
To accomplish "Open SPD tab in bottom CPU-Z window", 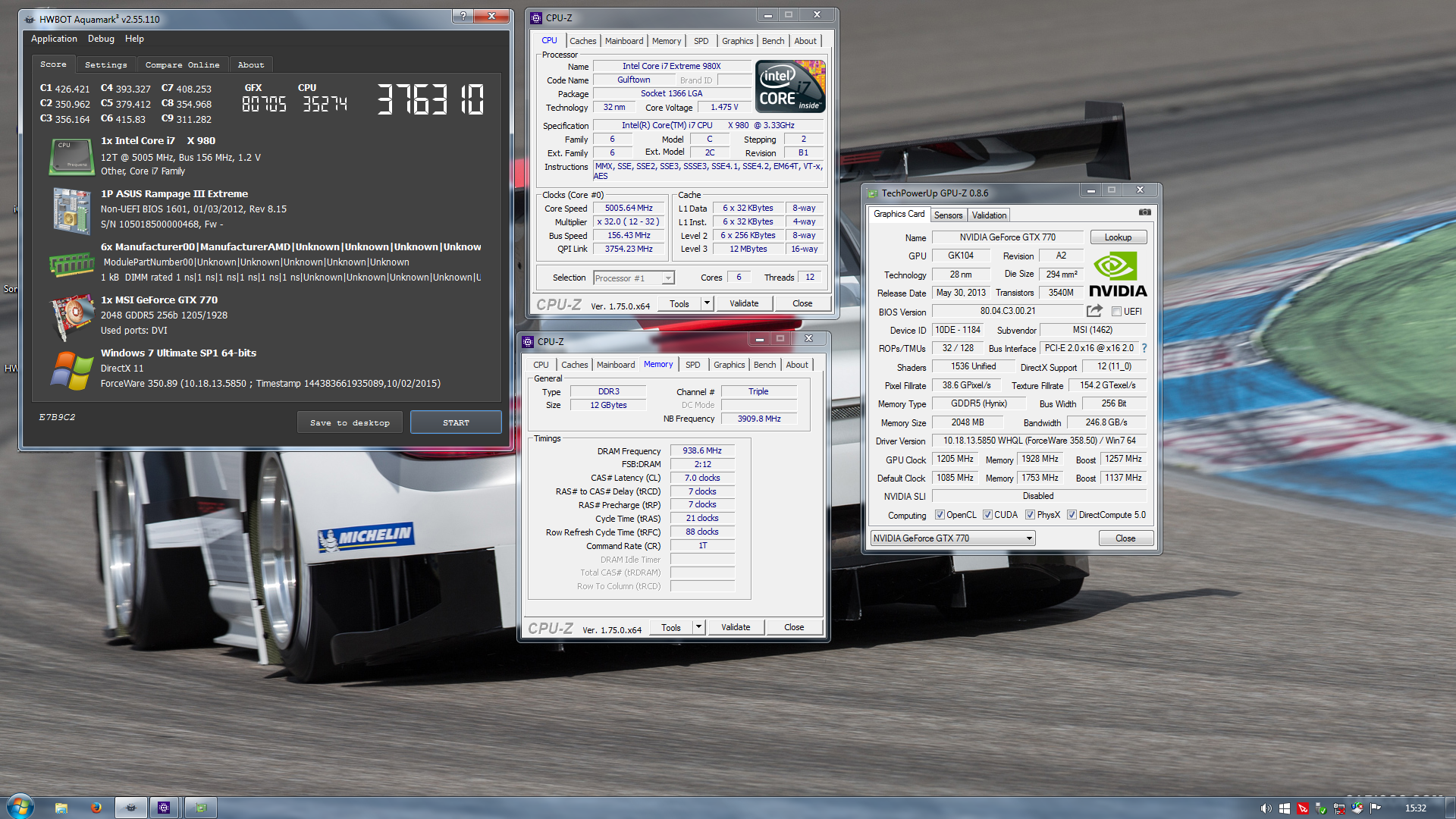I will (x=692, y=365).
